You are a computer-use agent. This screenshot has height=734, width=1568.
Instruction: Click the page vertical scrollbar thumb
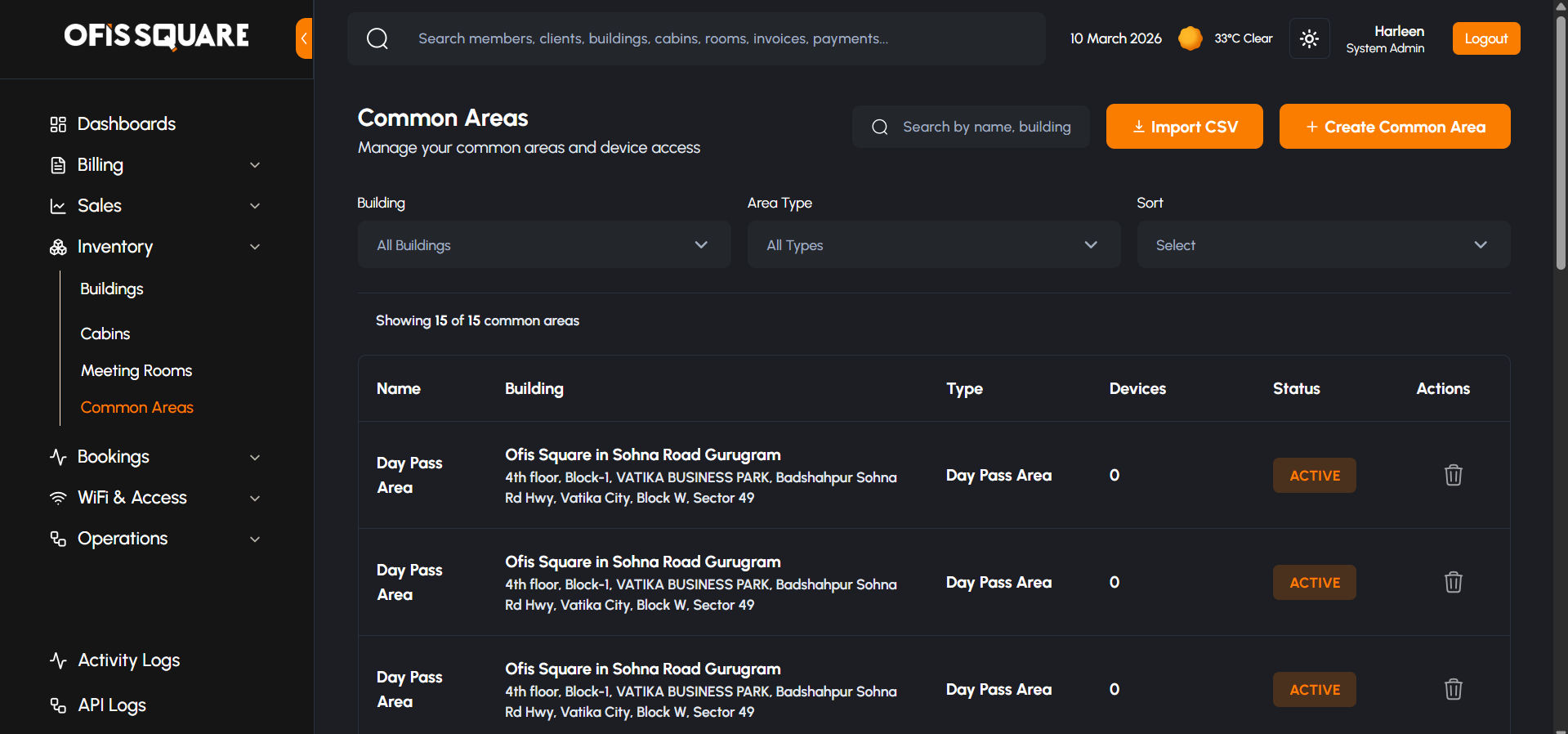[x=1561, y=139]
